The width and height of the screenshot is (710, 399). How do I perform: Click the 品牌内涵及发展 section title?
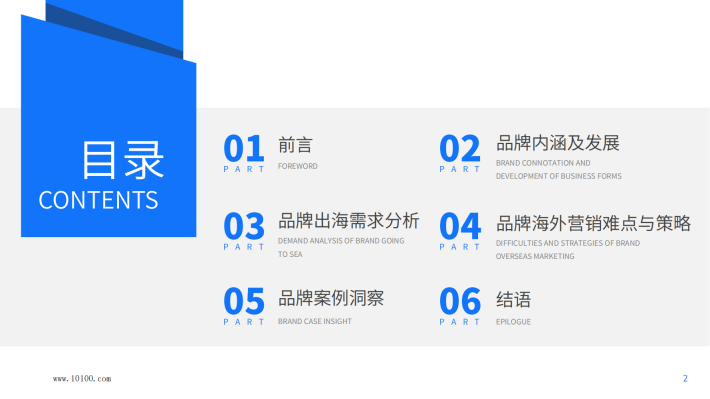(558, 143)
